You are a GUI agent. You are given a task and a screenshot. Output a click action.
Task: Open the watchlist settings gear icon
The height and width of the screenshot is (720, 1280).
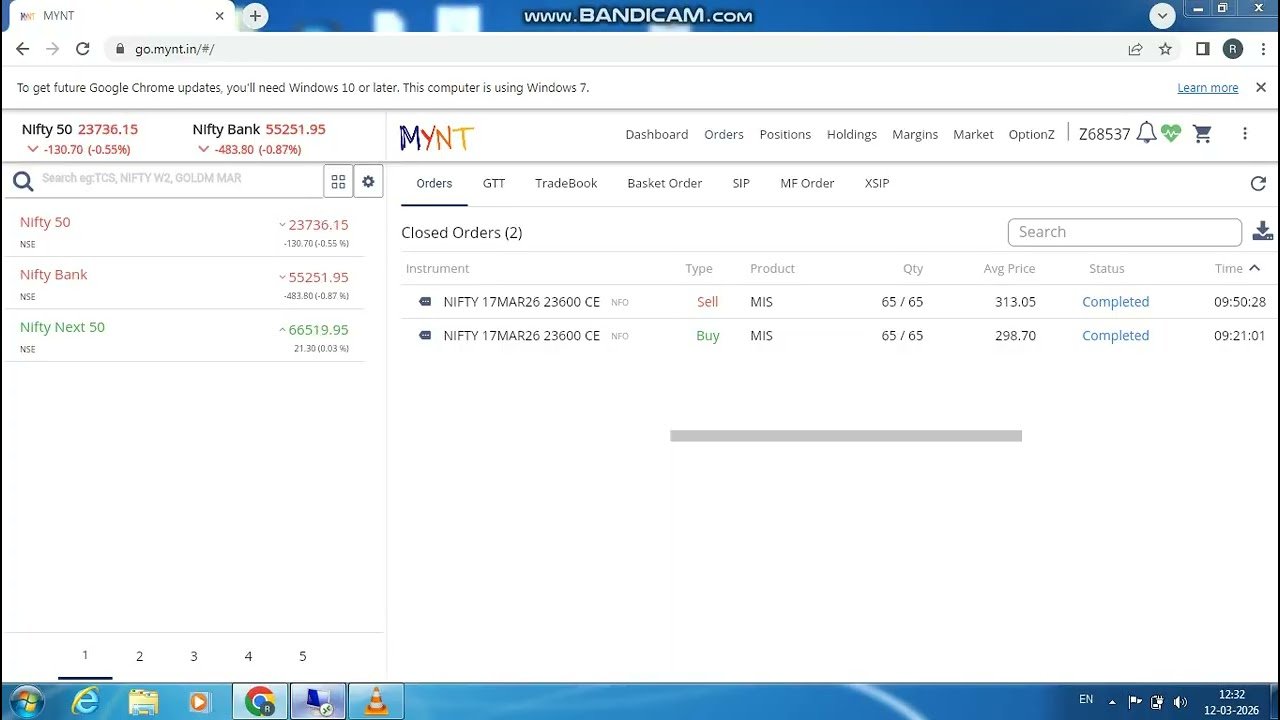pos(368,181)
